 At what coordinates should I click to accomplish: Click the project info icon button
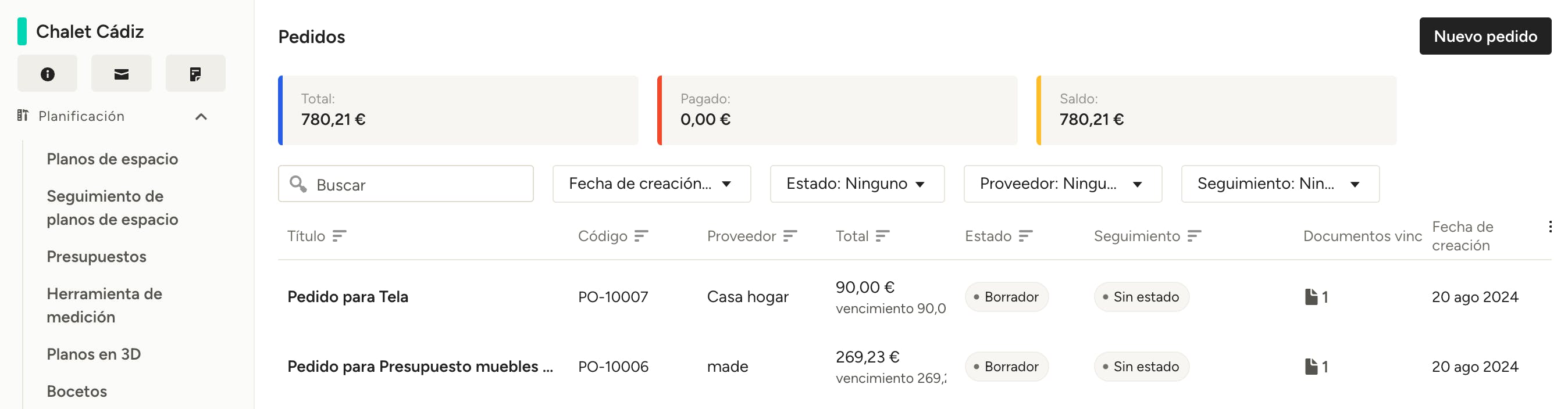(48, 74)
